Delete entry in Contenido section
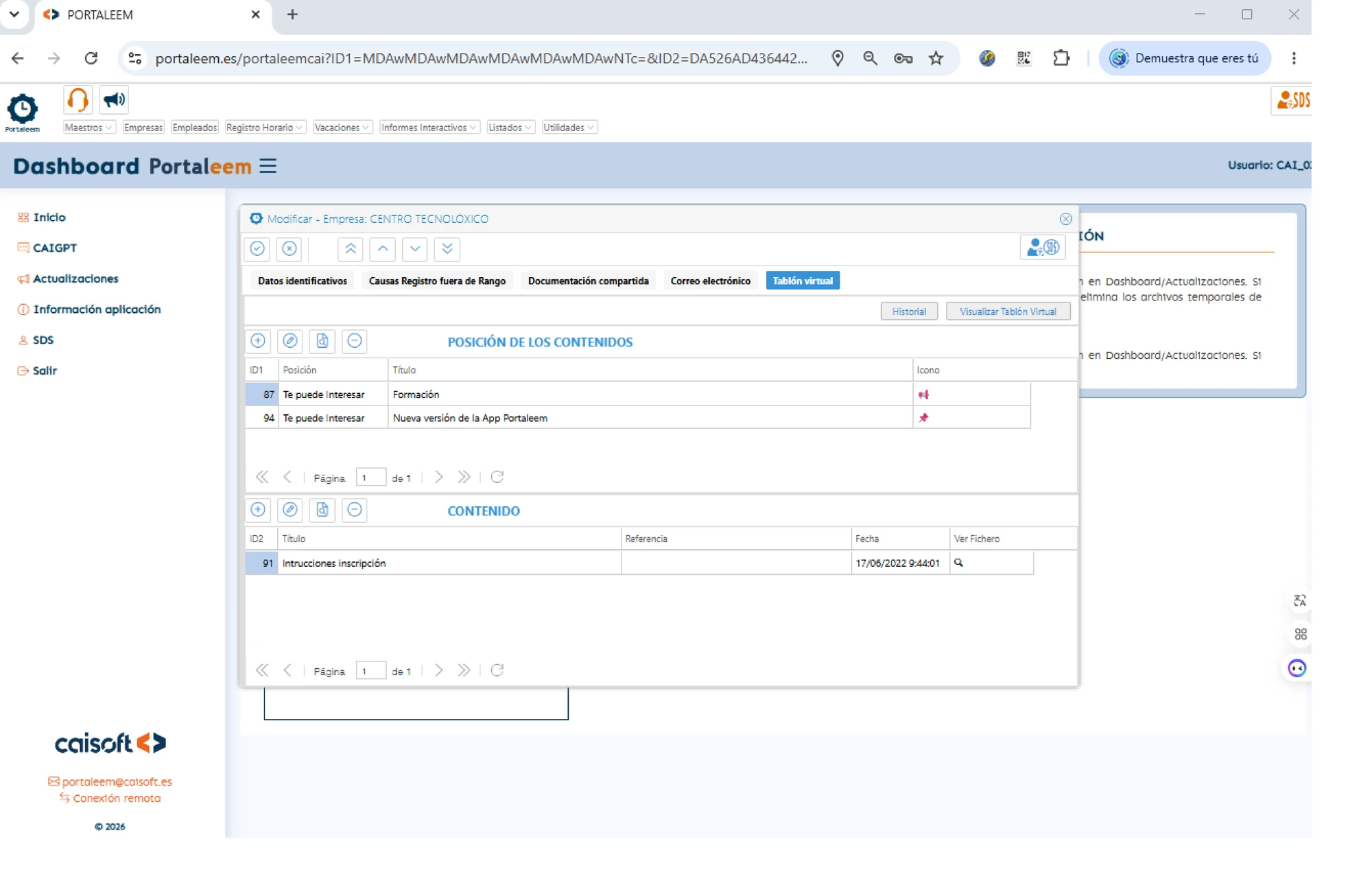Screen dimensions: 1372x894 [355, 510]
